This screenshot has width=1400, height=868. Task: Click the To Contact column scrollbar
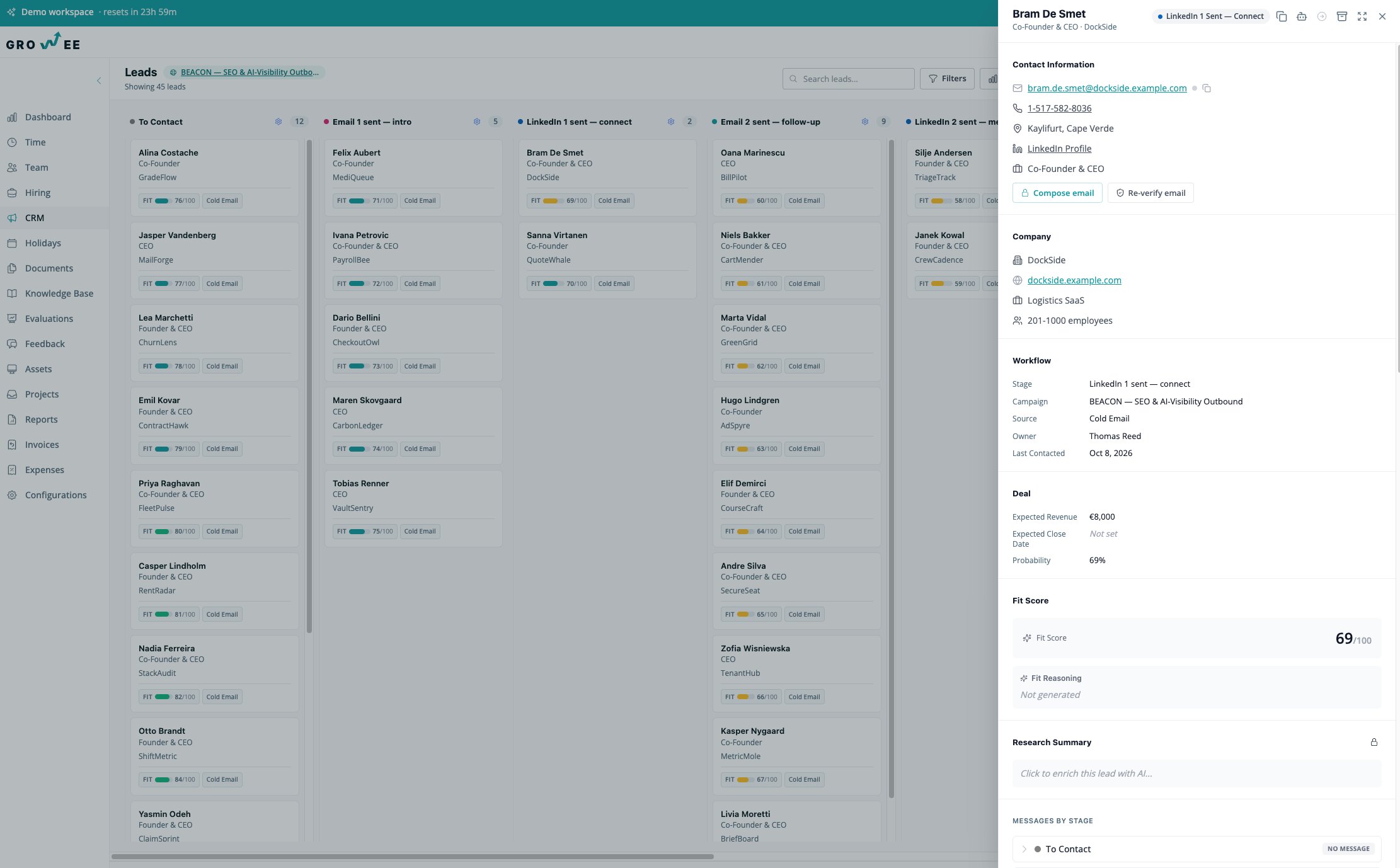click(309, 386)
